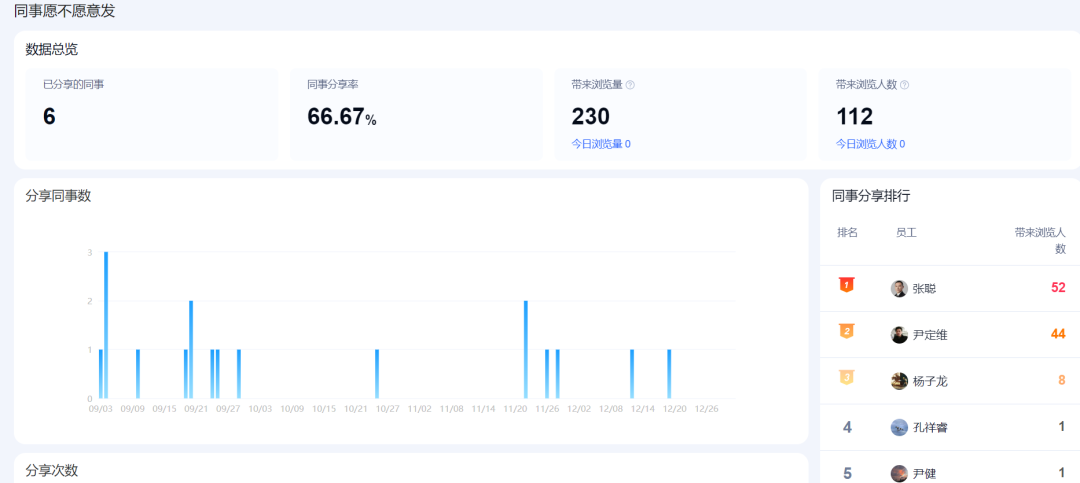Open 张聪's avatar in ranking list
Image resolution: width=1080 pixels, height=483 pixels.
pyautogui.click(x=899, y=289)
